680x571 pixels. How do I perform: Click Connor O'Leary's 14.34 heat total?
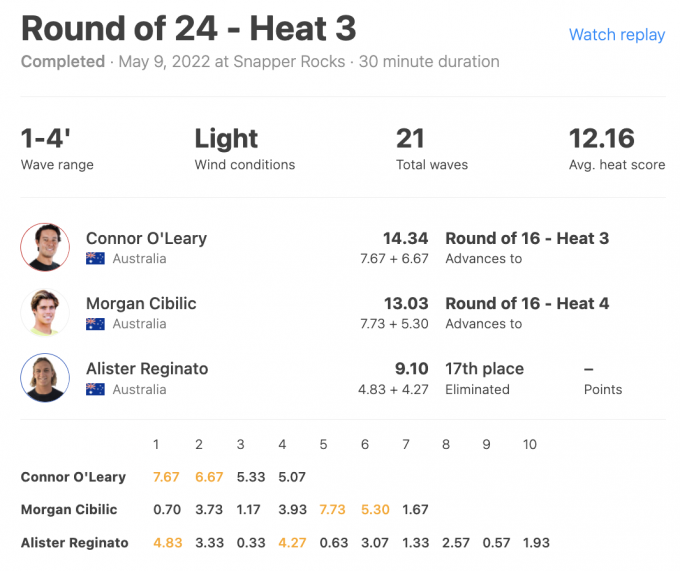pos(405,238)
